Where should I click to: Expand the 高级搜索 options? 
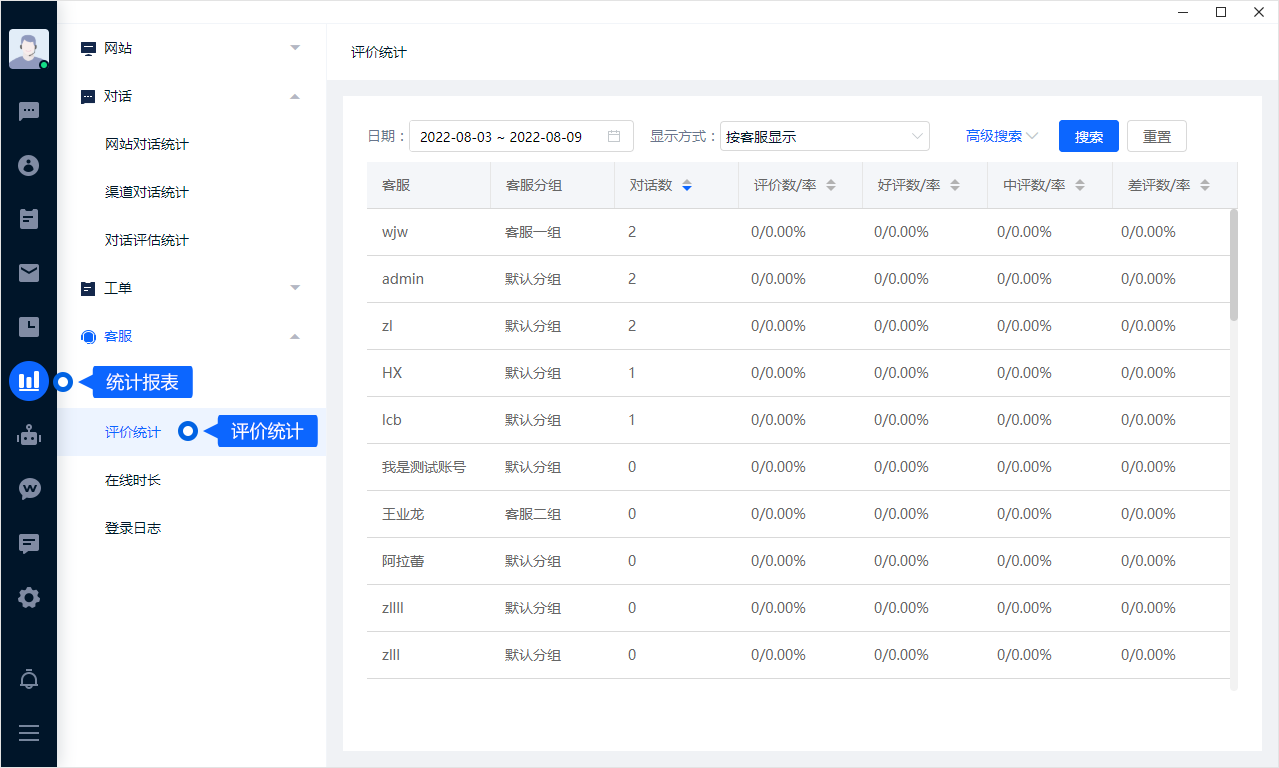(x=1002, y=136)
